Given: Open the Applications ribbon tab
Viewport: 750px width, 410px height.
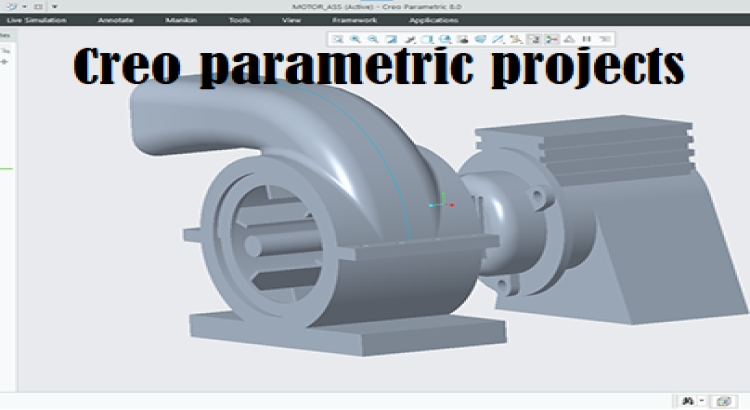Looking at the screenshot, I should click(434, 20).
